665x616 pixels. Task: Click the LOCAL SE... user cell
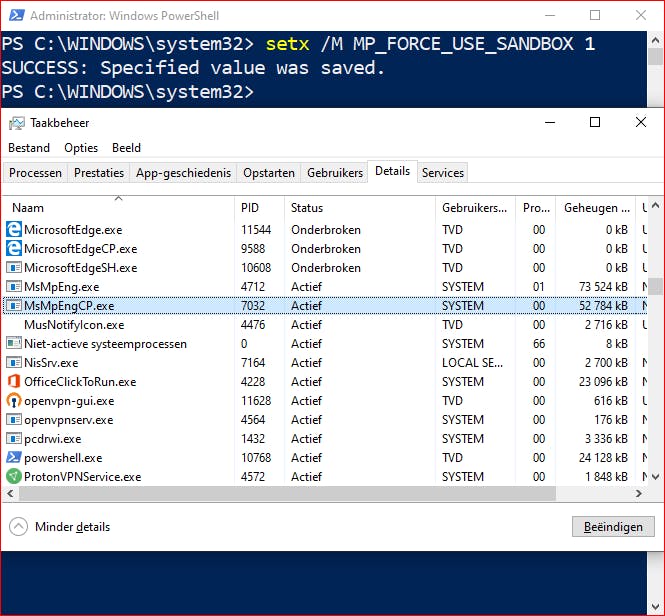click(x=472, y=363)
